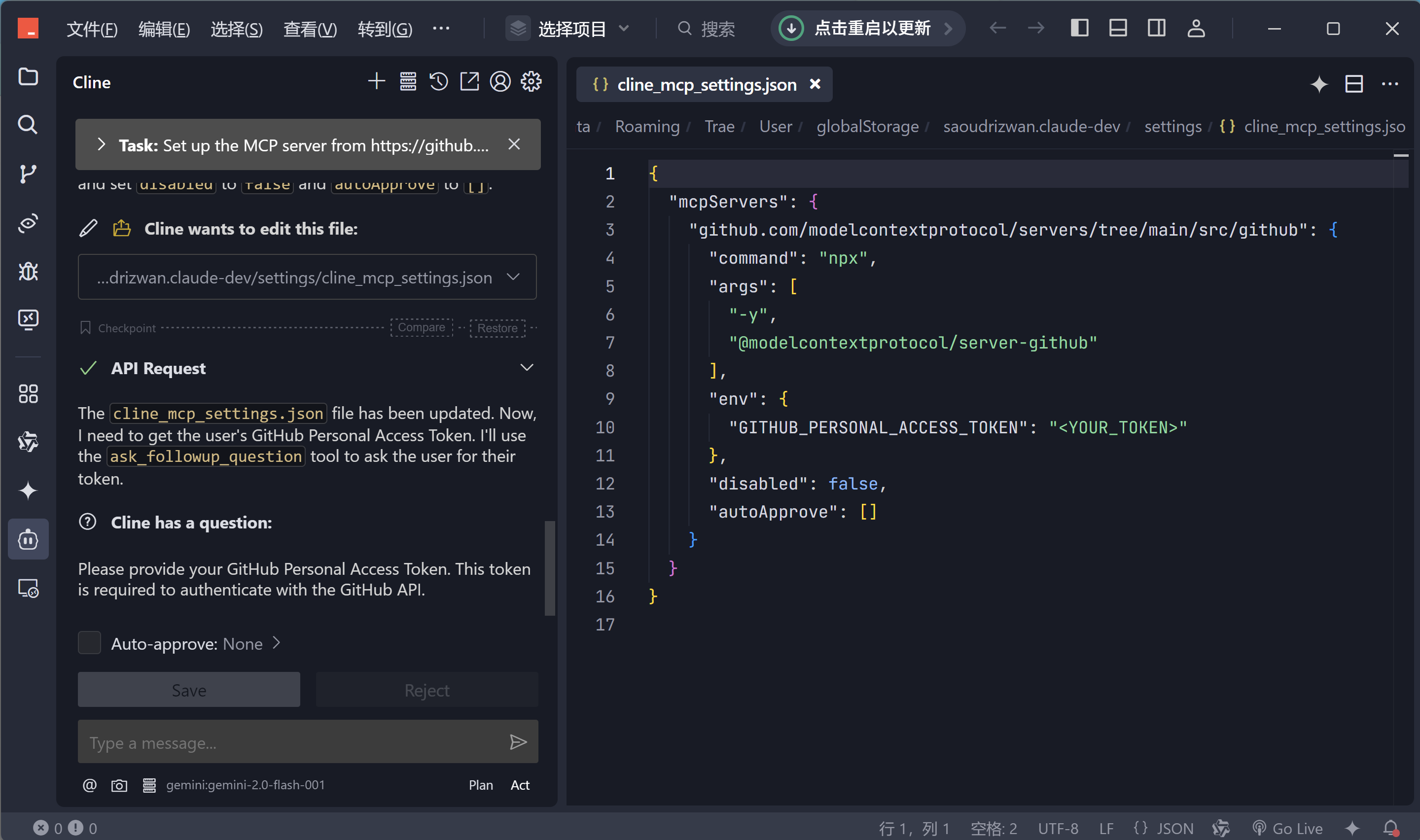Click the MCP Servers icon in Cline header
1420x840 pixels.
[408, 82]
